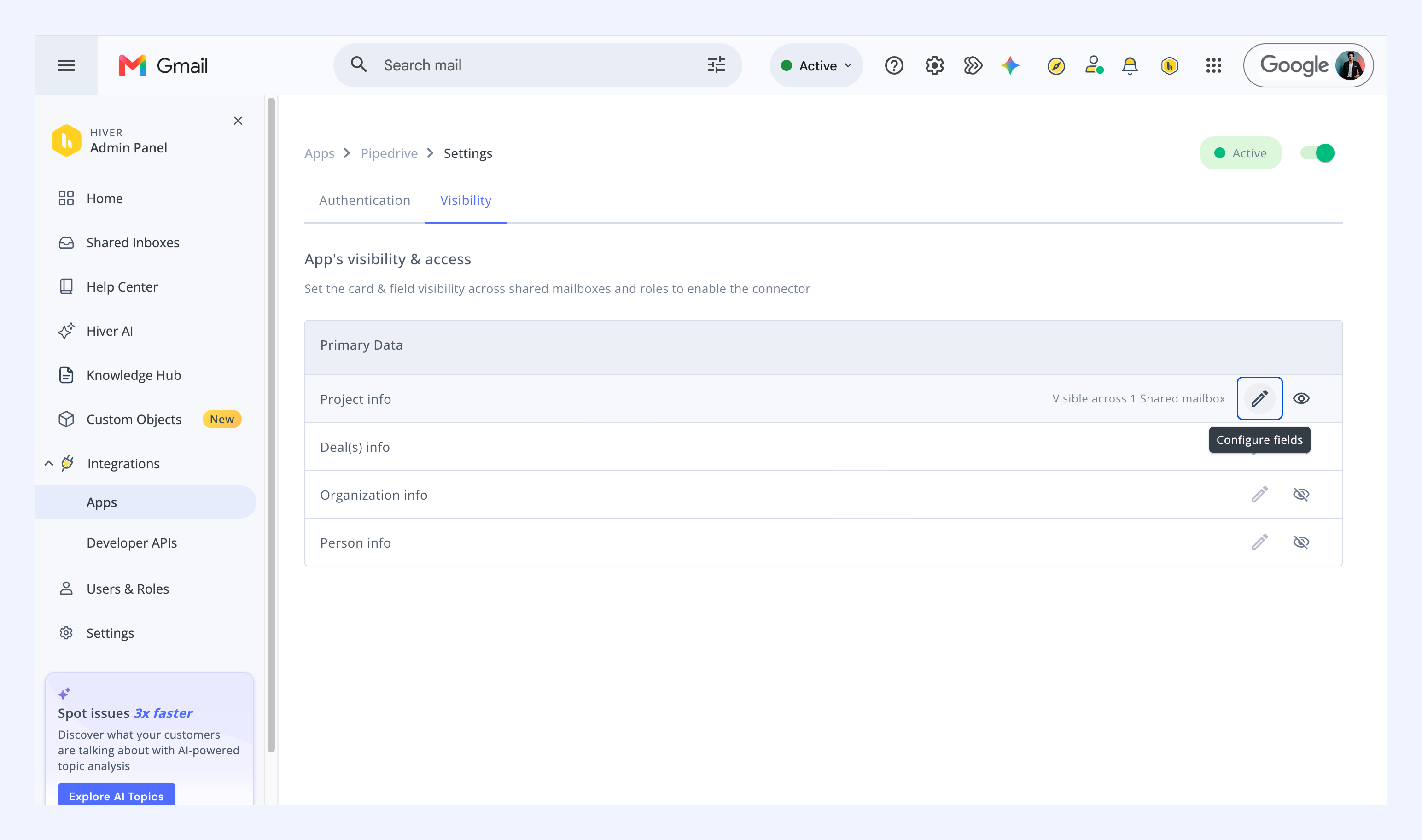The image size is (1422, 840).
Task: Open Hiver notifications bell
Action: (x=1130, y=66)
